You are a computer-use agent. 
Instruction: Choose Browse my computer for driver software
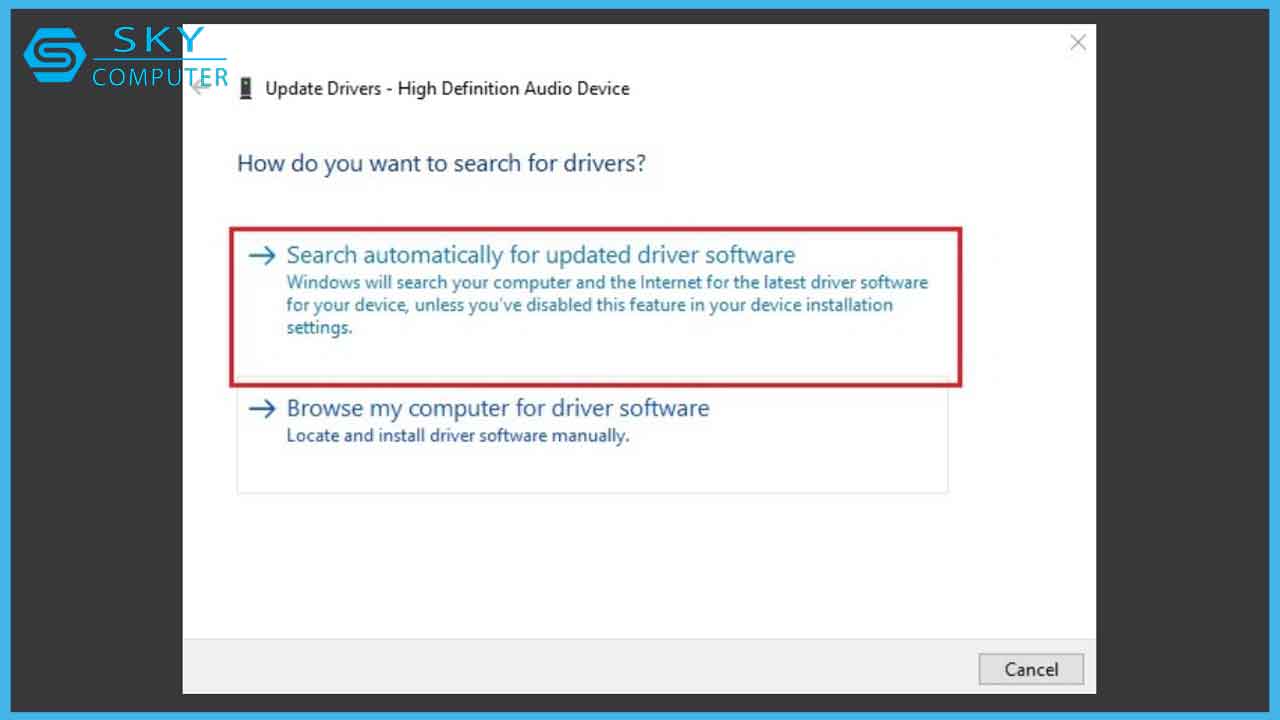[497, 408]
